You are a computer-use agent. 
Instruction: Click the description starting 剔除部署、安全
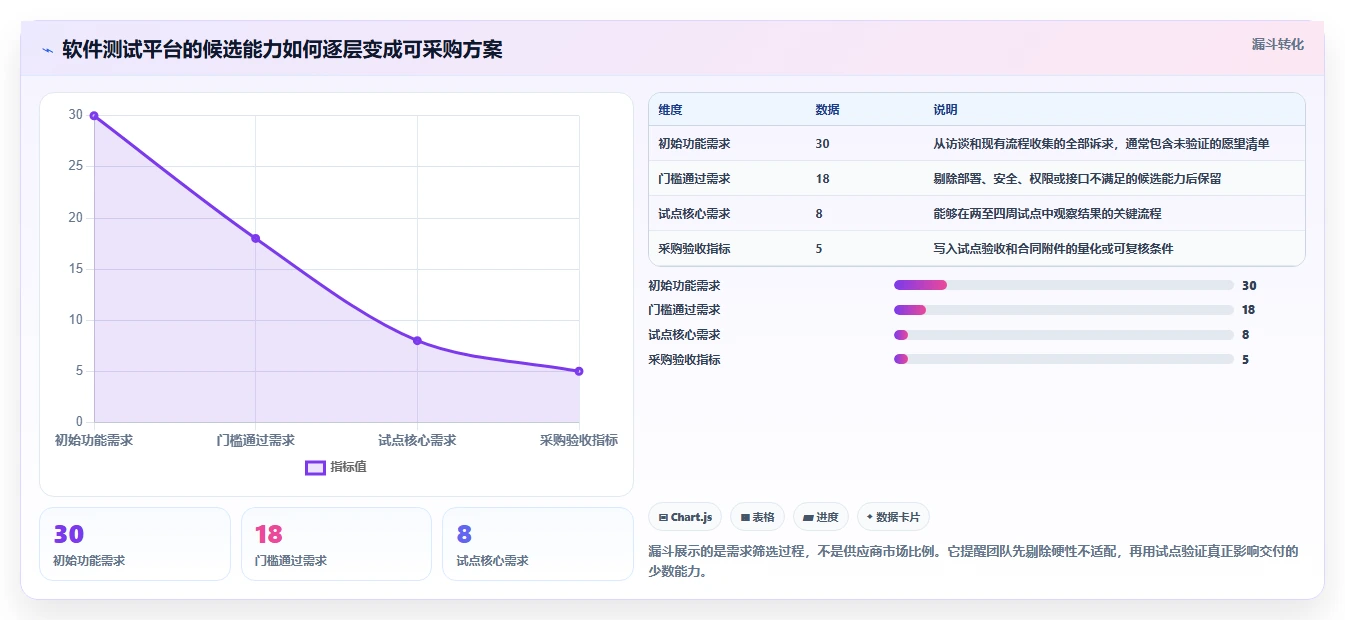point(1077,179)
